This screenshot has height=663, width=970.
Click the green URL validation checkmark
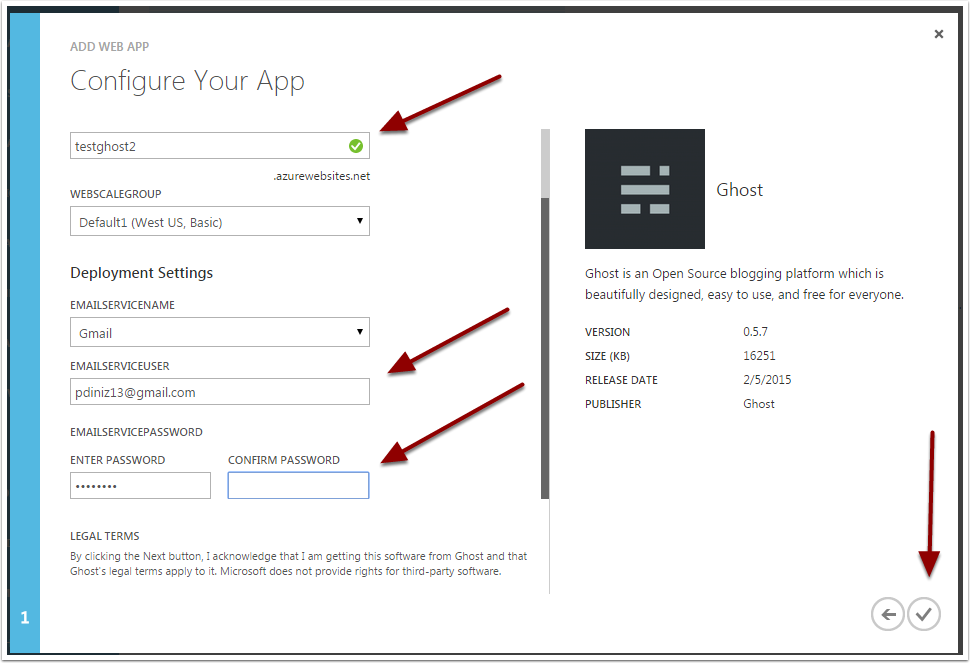click(x=356, y=146)
